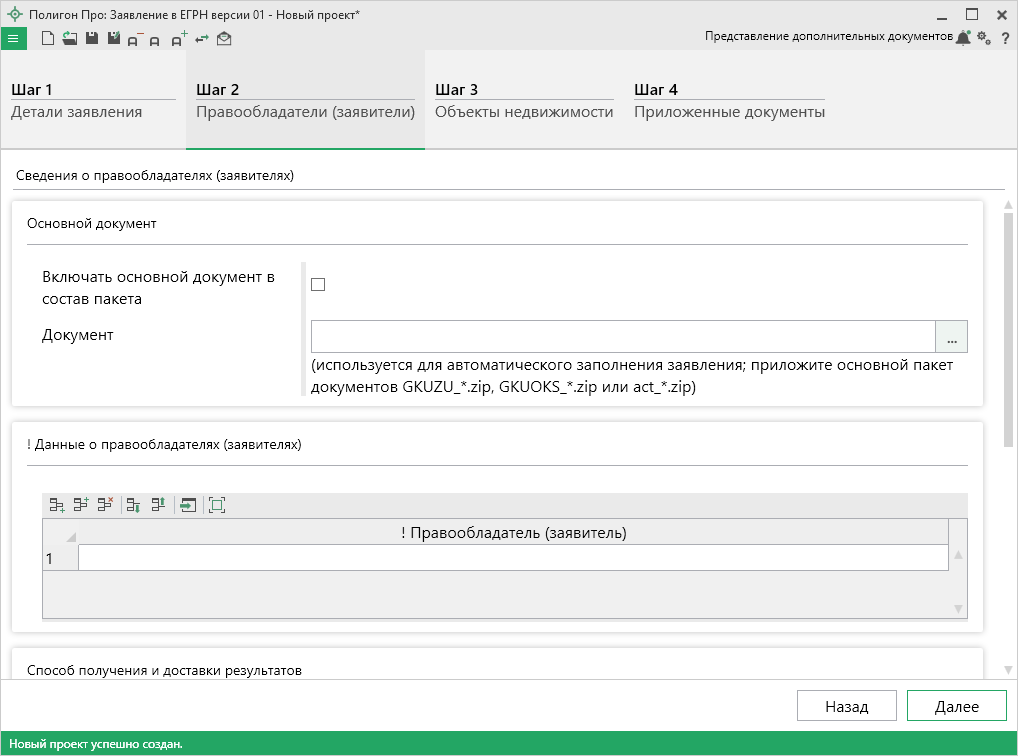
Task: Switch to Шаг 3 Объекты недвижимости tab
Action: tap(524, 101)
